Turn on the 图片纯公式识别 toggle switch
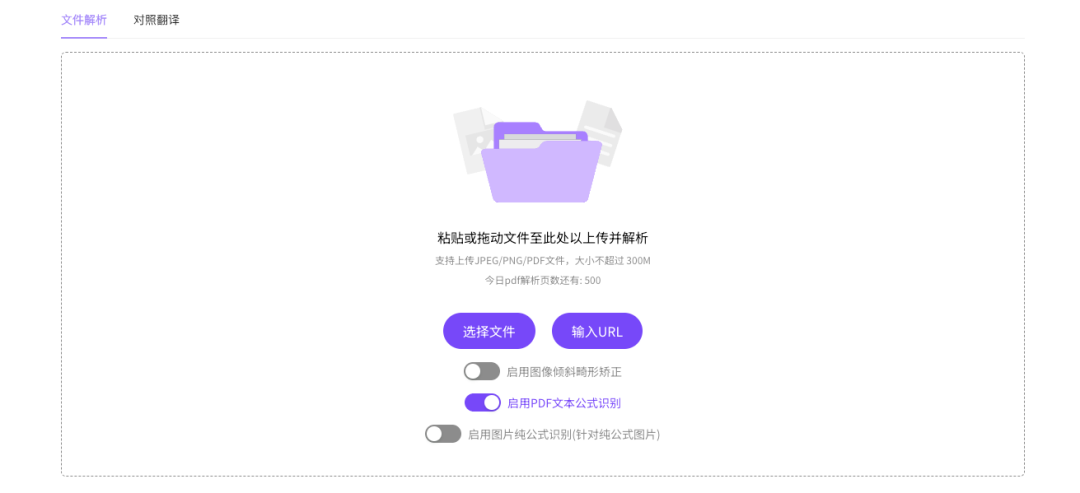Viewport: 1080px width, 493px height. pos(443,434)
